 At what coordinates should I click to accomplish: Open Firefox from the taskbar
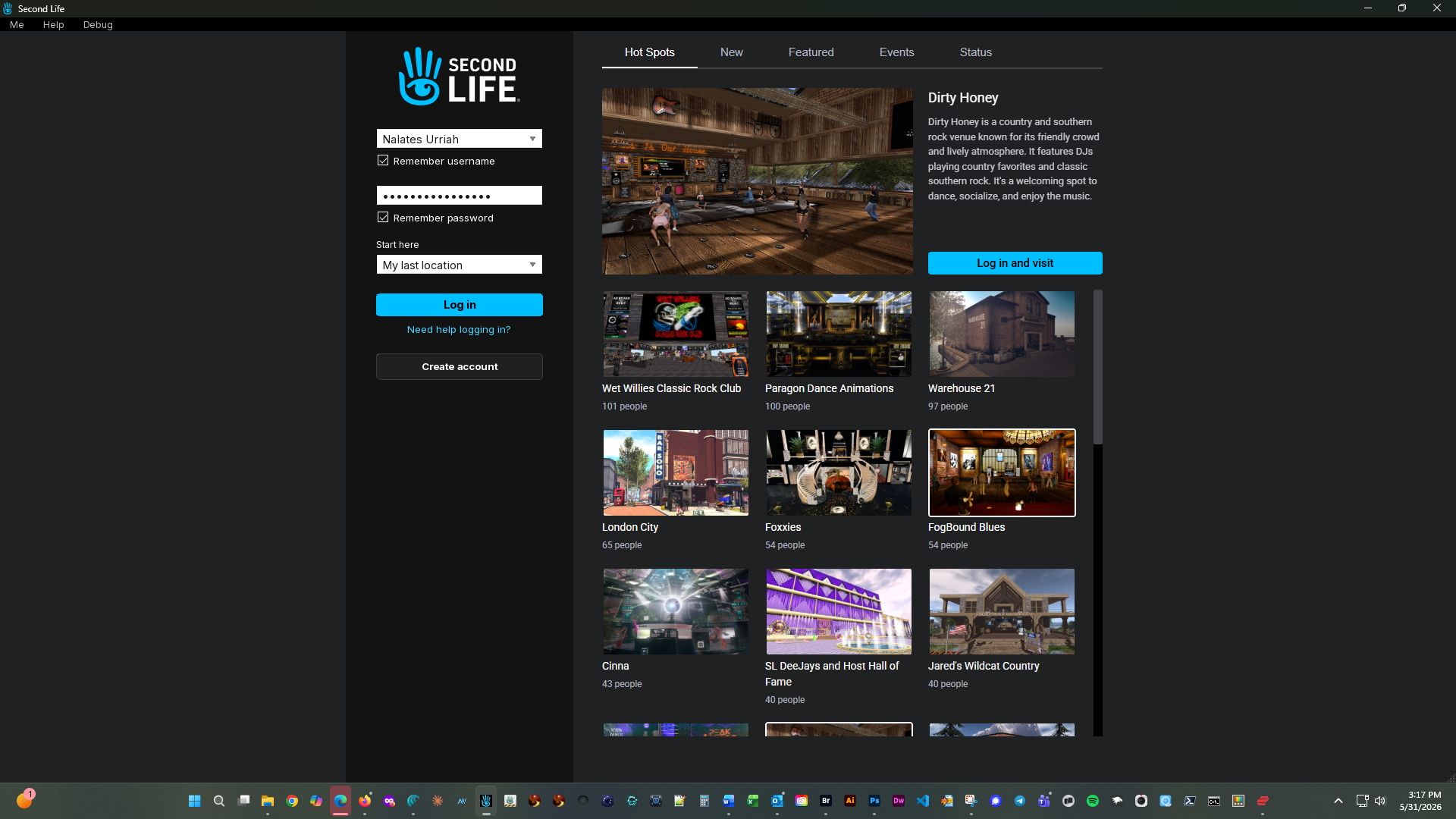[x=365, y=801]
